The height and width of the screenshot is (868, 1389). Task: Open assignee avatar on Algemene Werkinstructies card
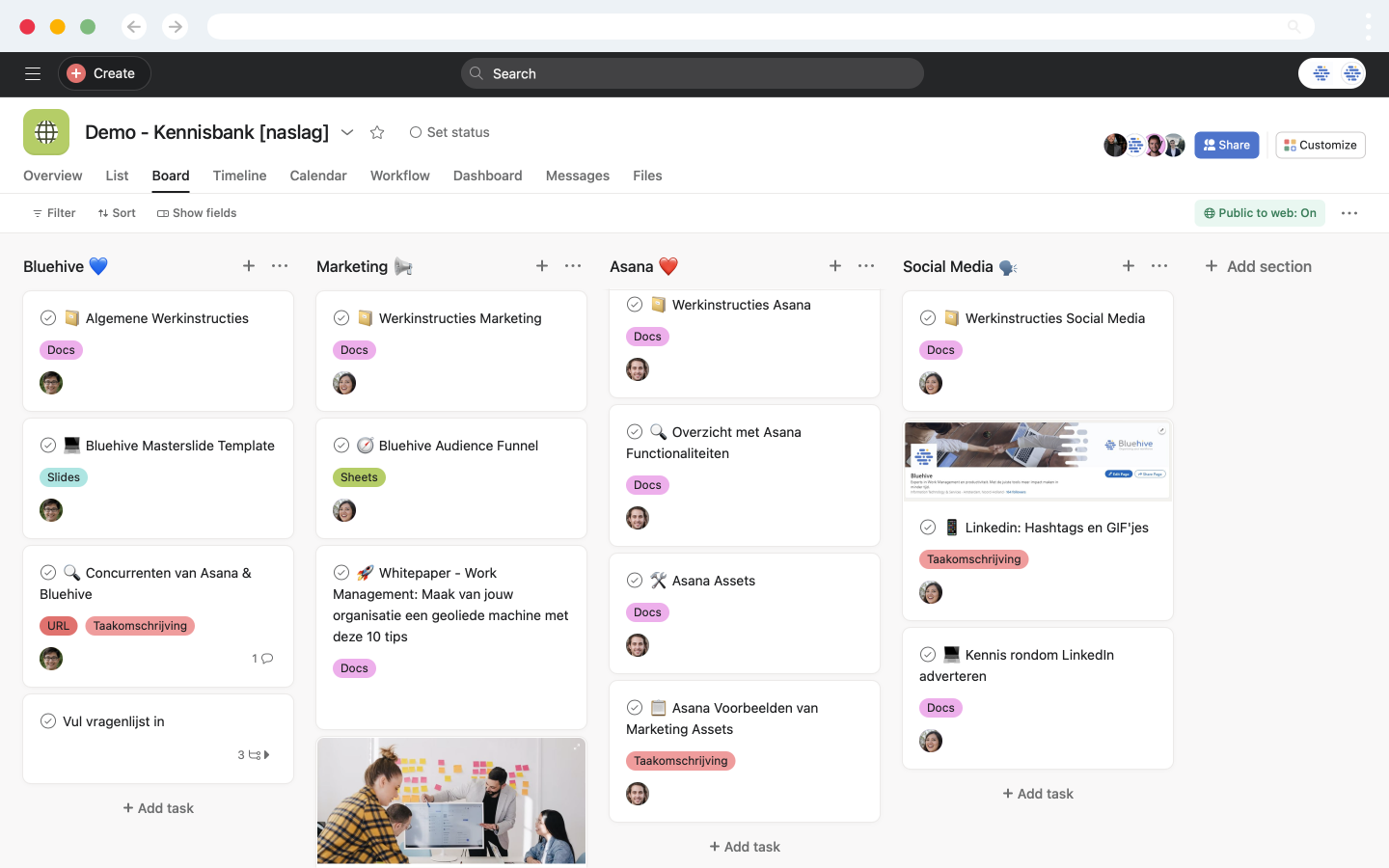(51, 383)
